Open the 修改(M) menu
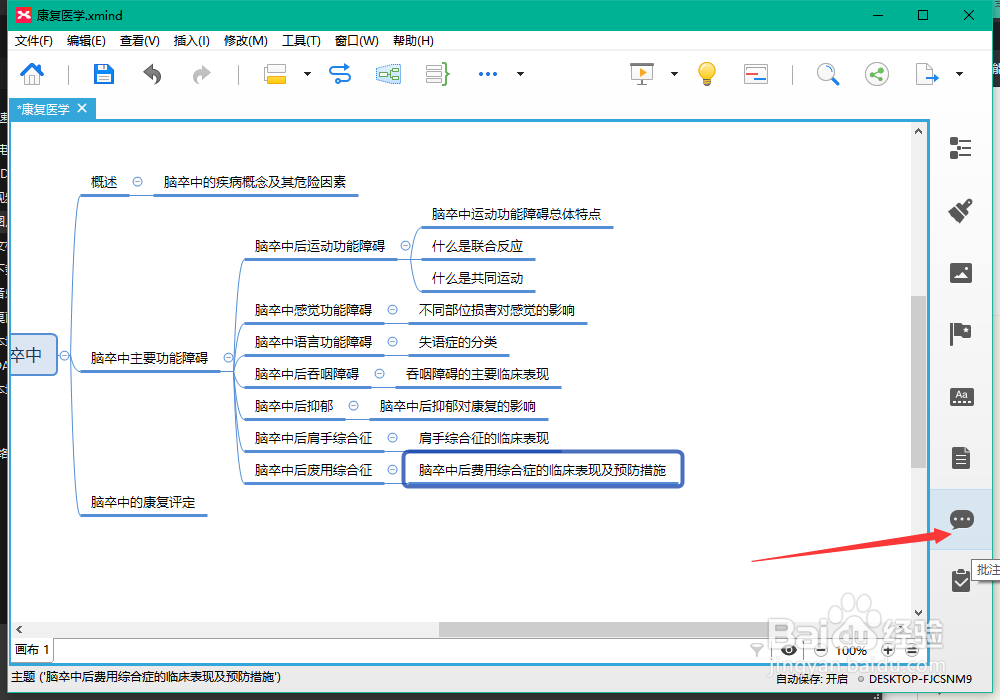 pos(246,41)
